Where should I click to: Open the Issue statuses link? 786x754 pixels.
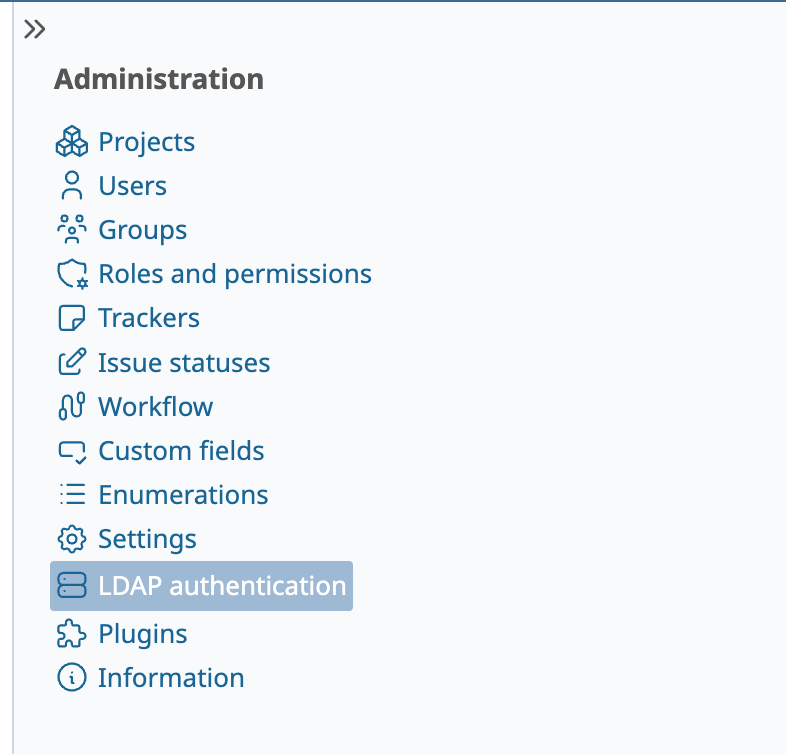tap(184, 362)
